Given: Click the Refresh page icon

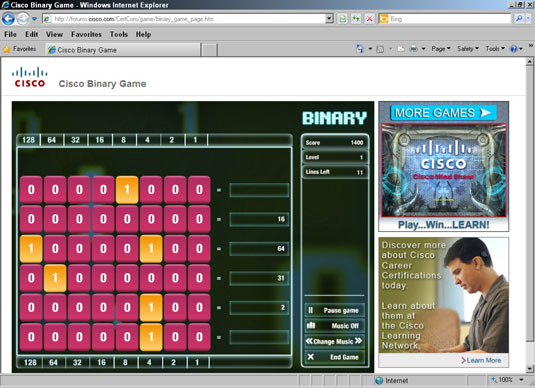Looking at the screenshot, I should click(x=342, y=19).
